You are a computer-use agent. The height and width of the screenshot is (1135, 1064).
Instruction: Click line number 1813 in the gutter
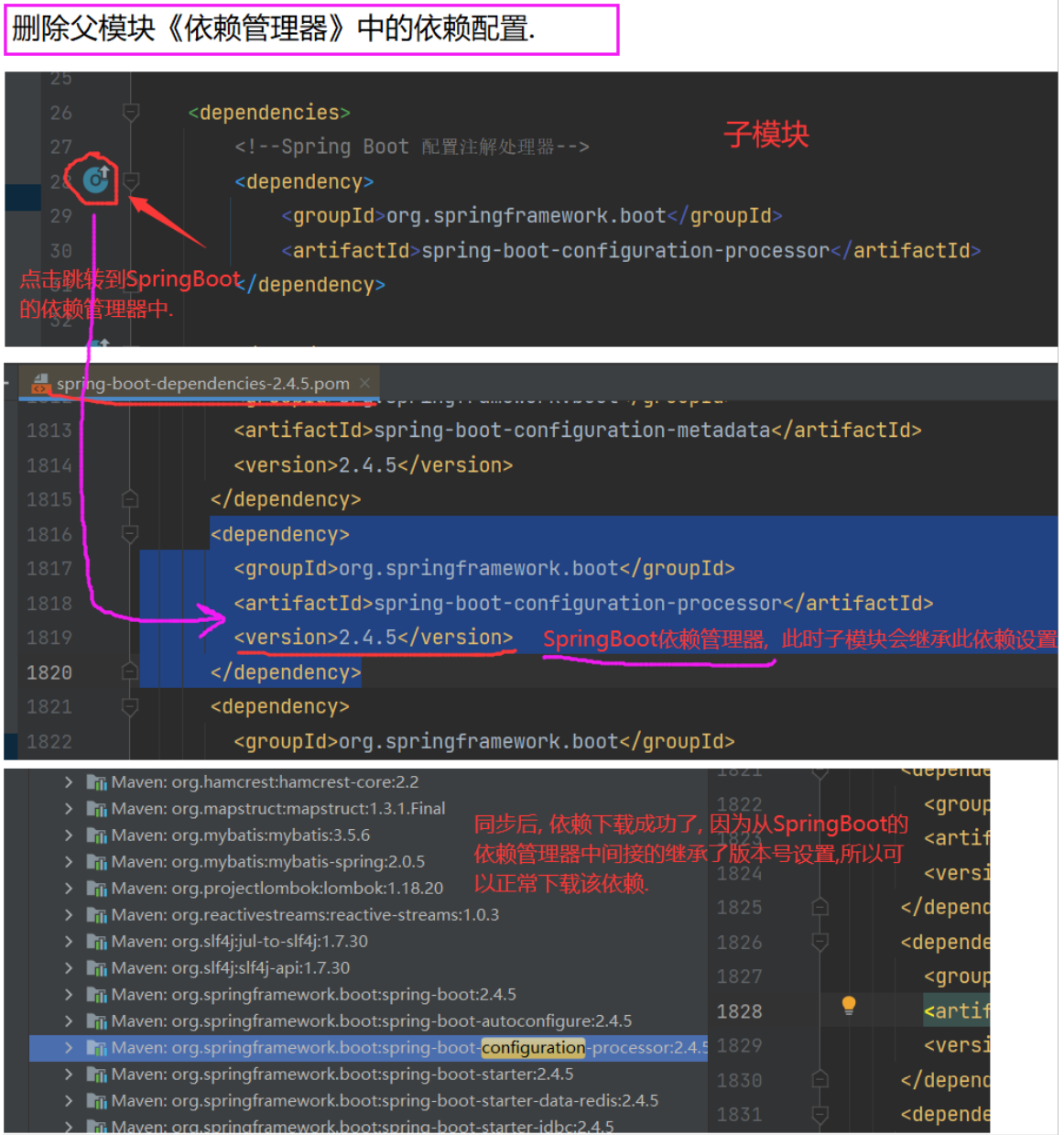[x=49, y=431]
